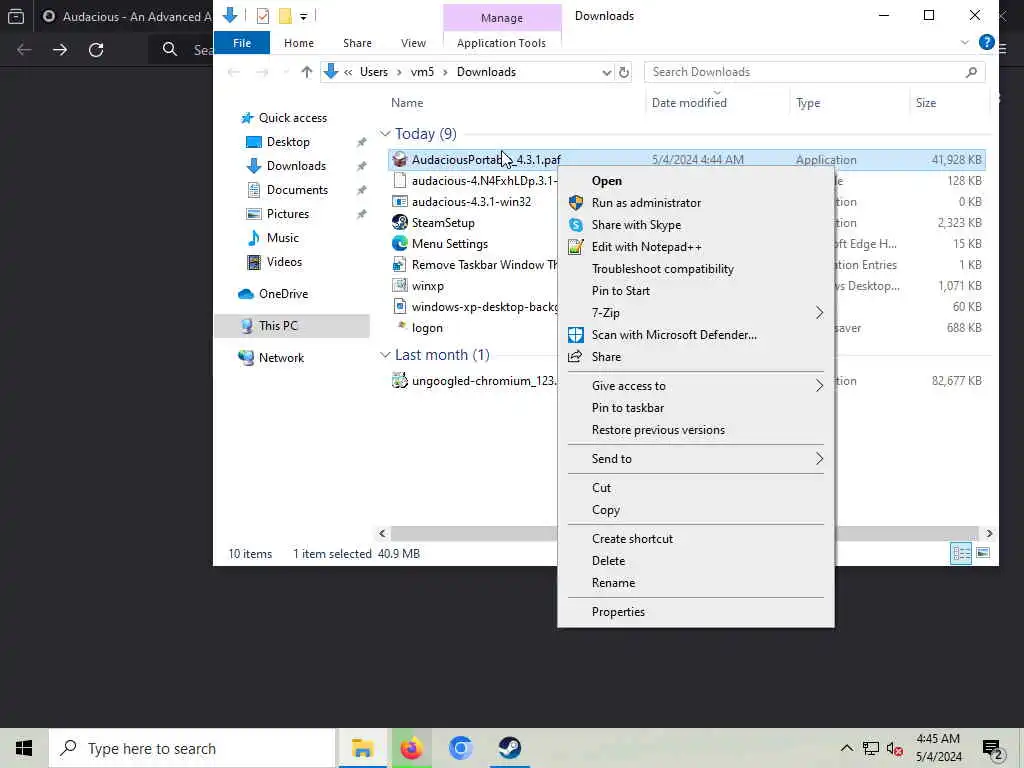This screenshot has height=768, width=1024.
Task: Click the Type here to search box
Action: [192, 748]
